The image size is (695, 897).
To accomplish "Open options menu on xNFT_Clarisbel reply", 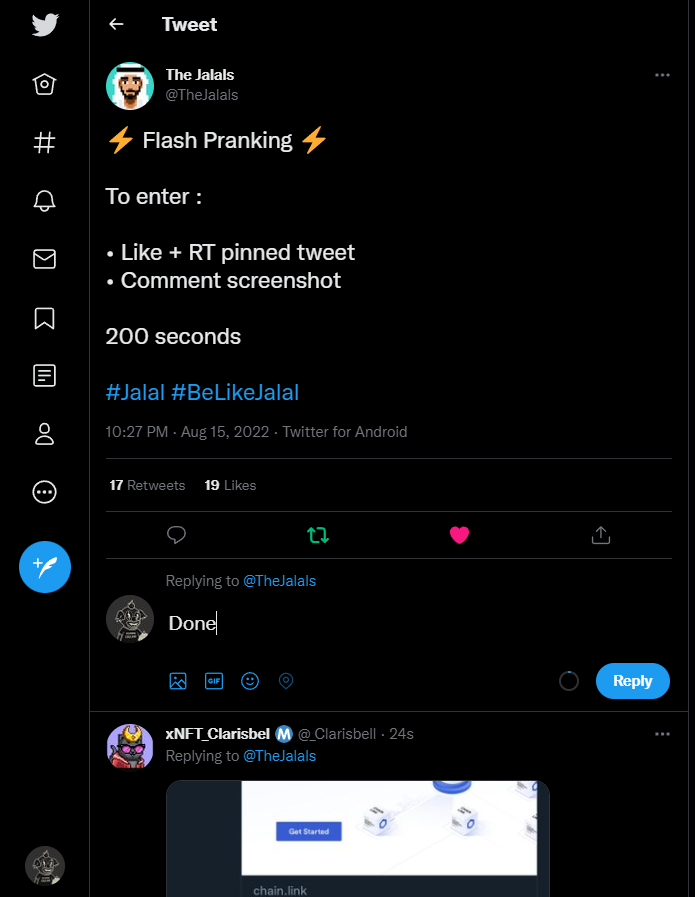I will pos(662,734).
